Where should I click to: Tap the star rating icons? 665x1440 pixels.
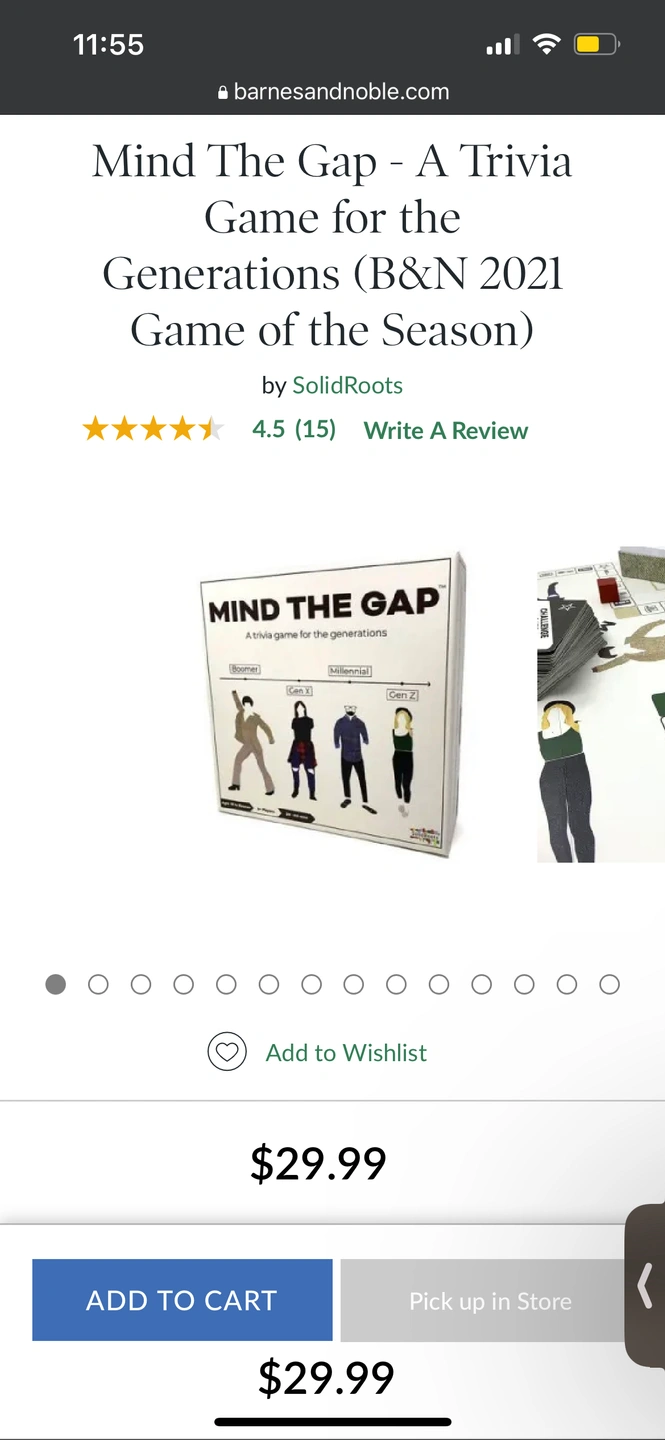pos(153,430)
